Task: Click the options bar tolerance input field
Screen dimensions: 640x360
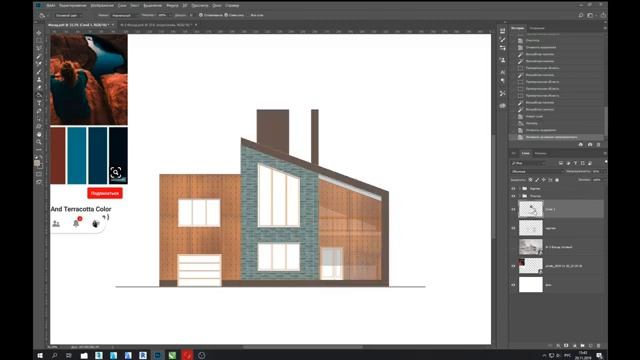Action: tap(190, 16)
